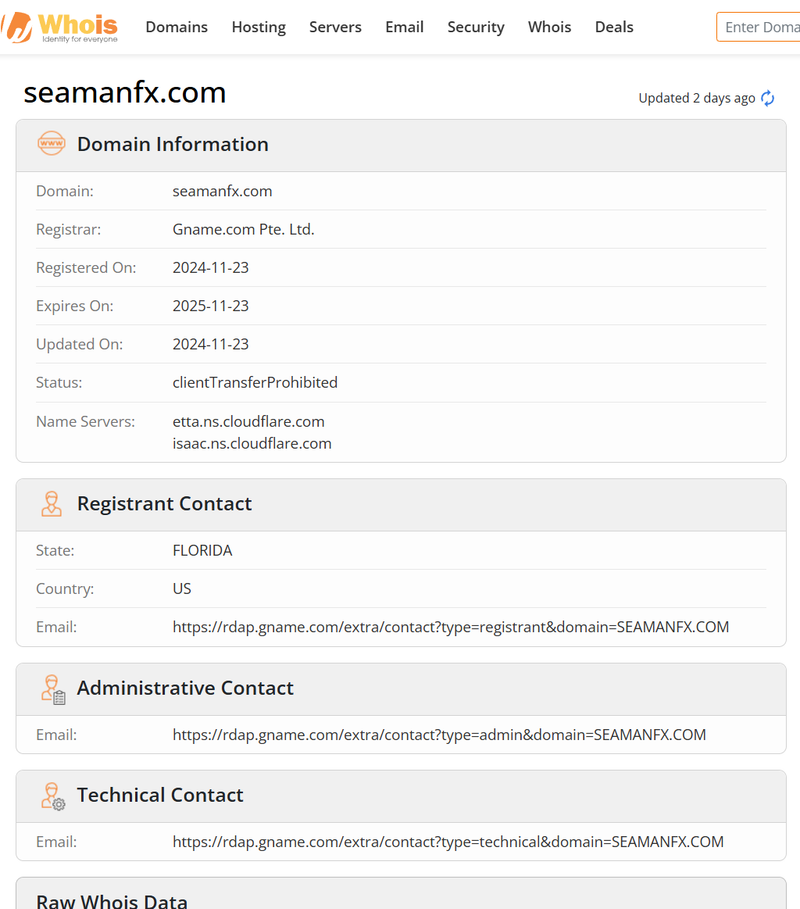
Task: Open the technical rdap contact URL
Action: point(448,842)
